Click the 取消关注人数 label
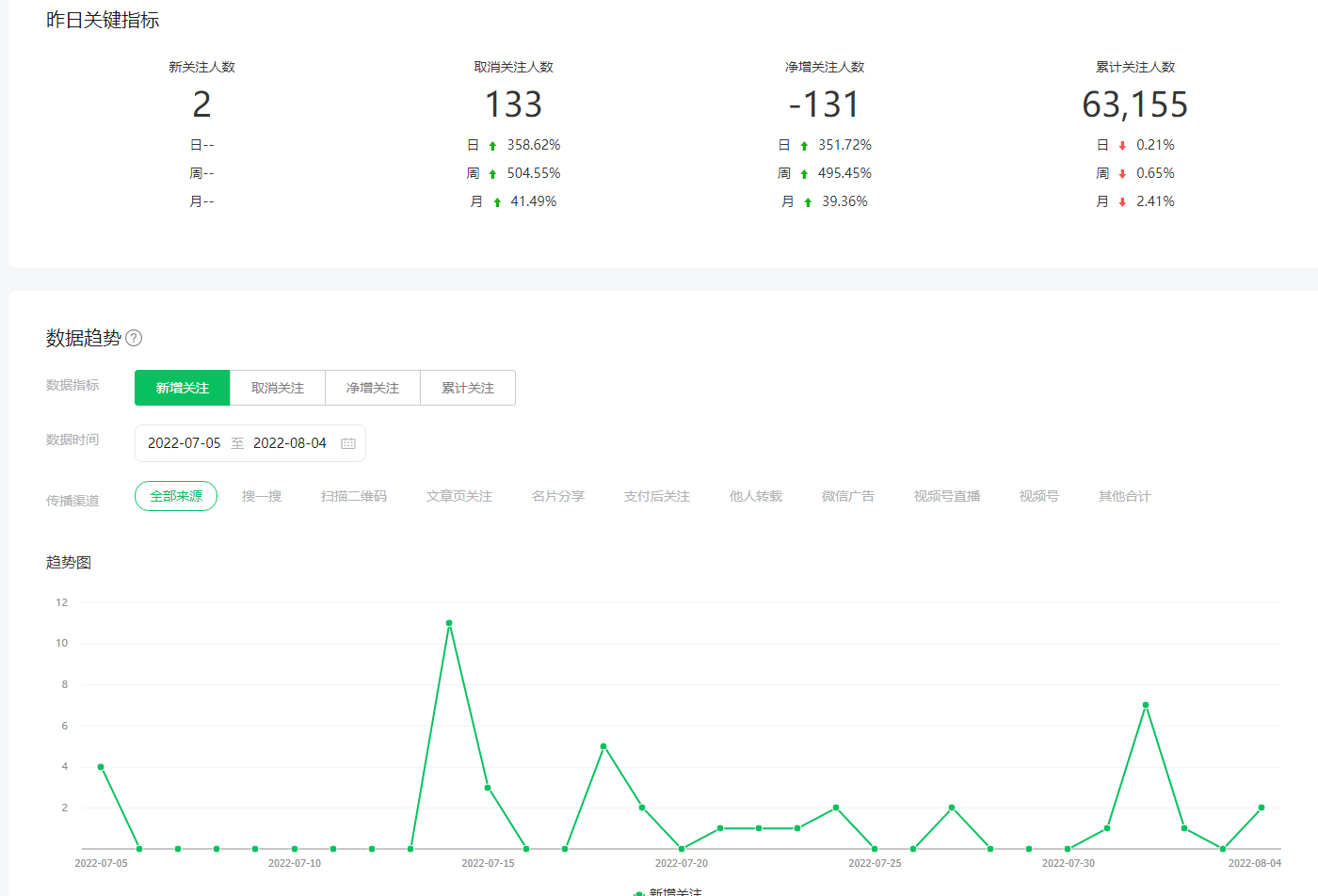 514,67
